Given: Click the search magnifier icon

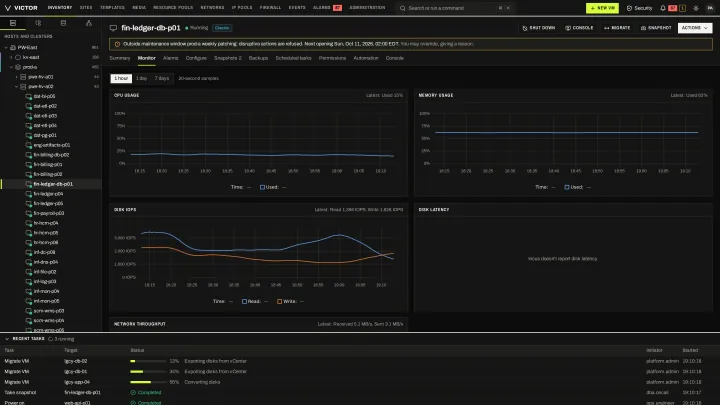Looking at the screenshot, I should tap(403, 8).
